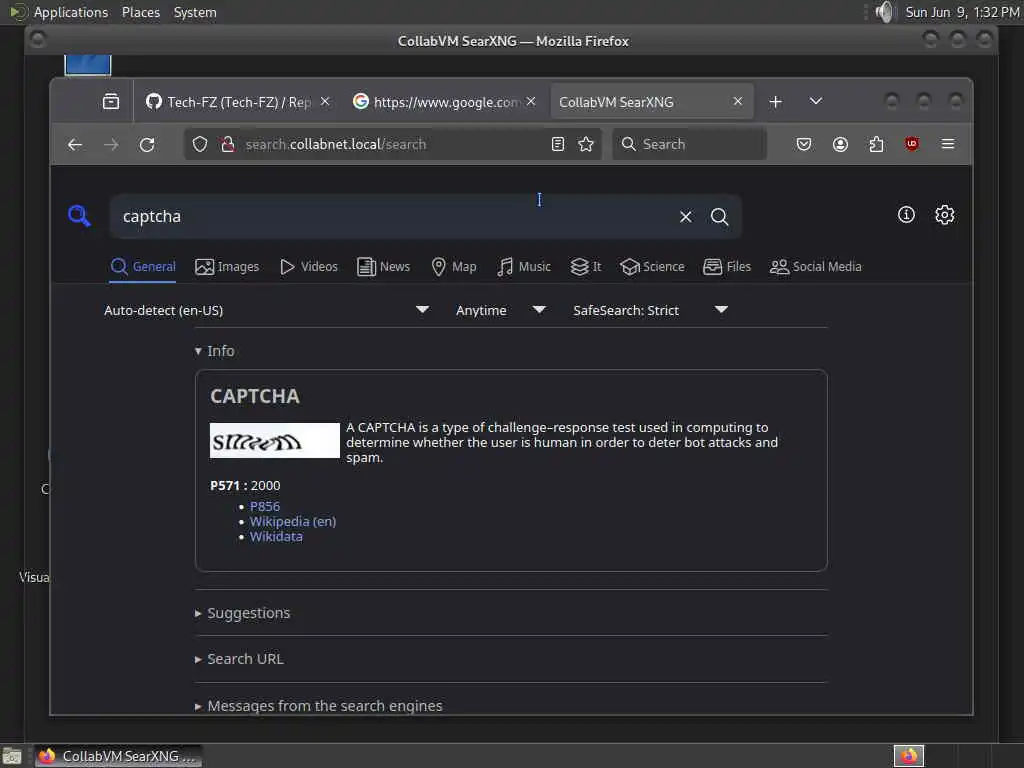The image size is (1024, 768).
Task: Open the Firefox hamburger menu
Action: (x=948, y=144)
